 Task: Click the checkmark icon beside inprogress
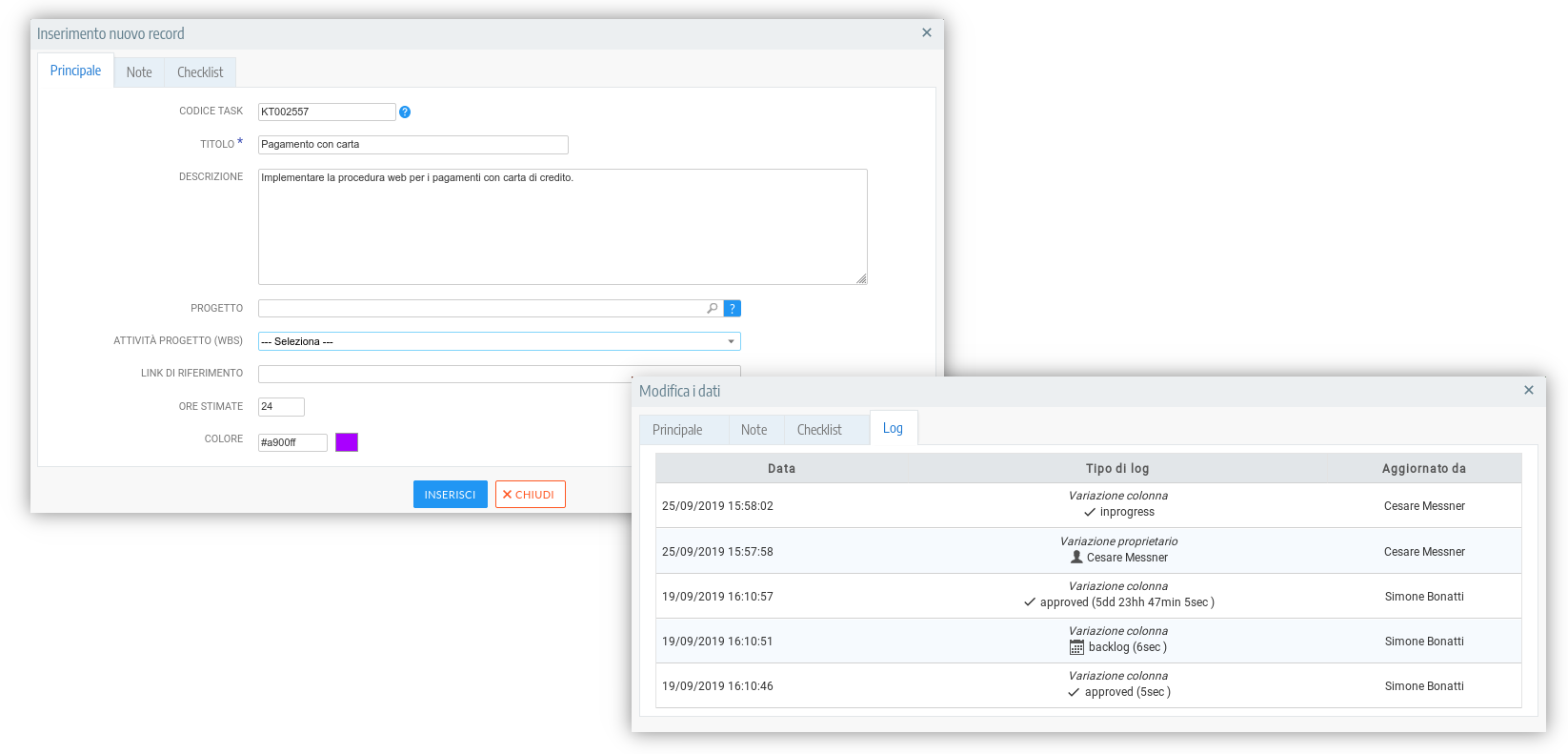[x=1090, y=513]
